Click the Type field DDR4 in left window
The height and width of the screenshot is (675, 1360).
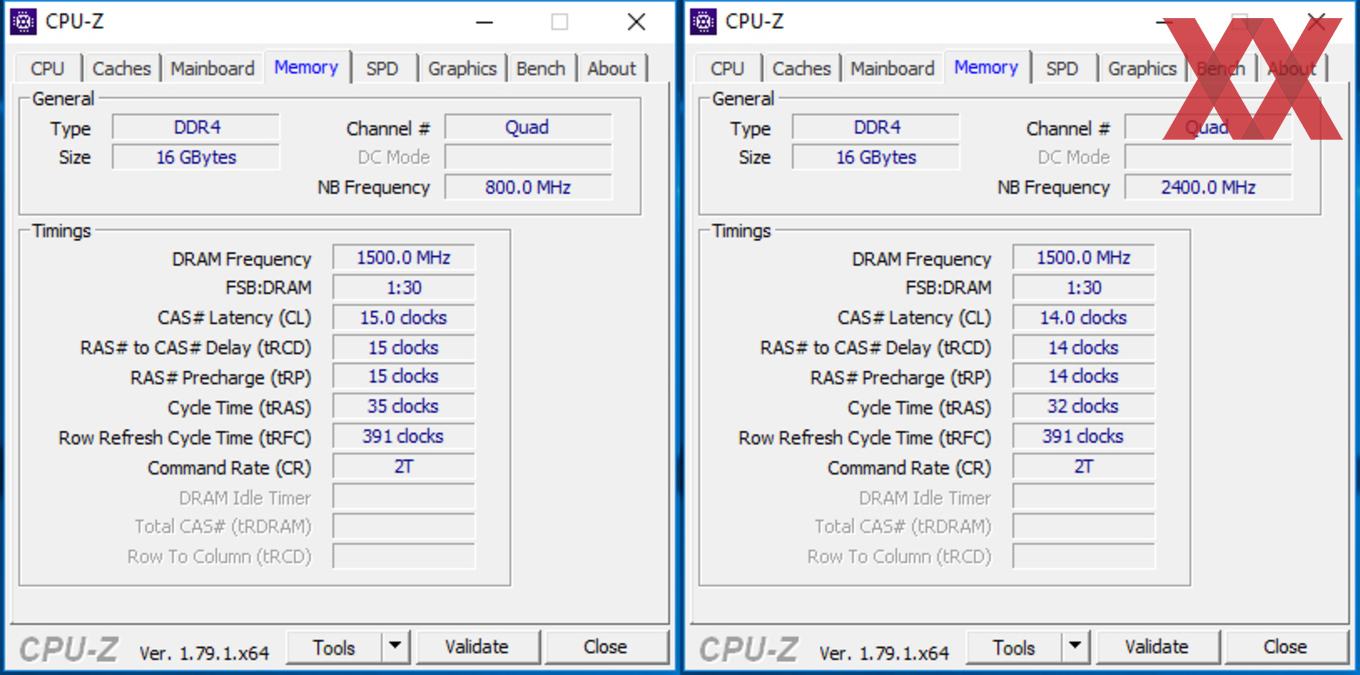click(196, 127)
